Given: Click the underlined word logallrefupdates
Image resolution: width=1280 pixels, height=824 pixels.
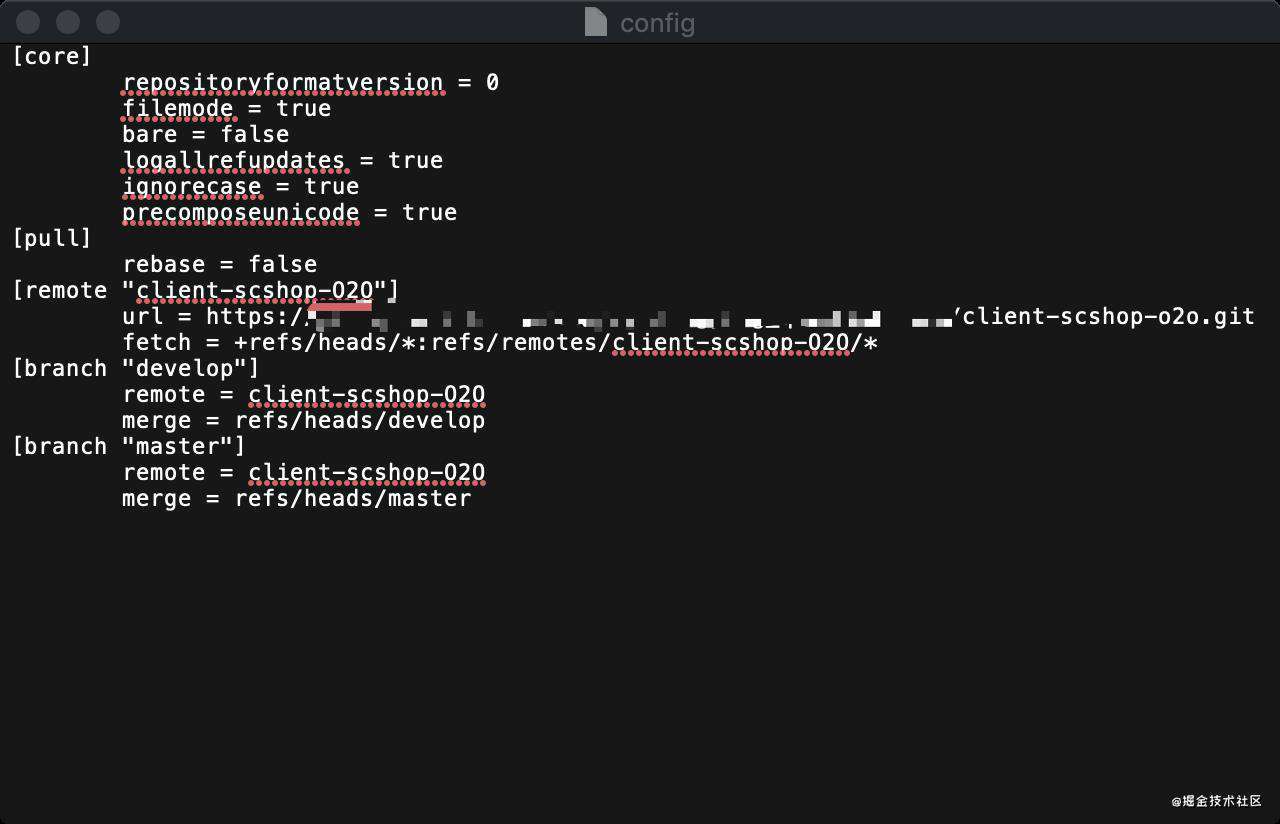Looking at the screenshot, I should pyautogui.click(x=234, y=160).
